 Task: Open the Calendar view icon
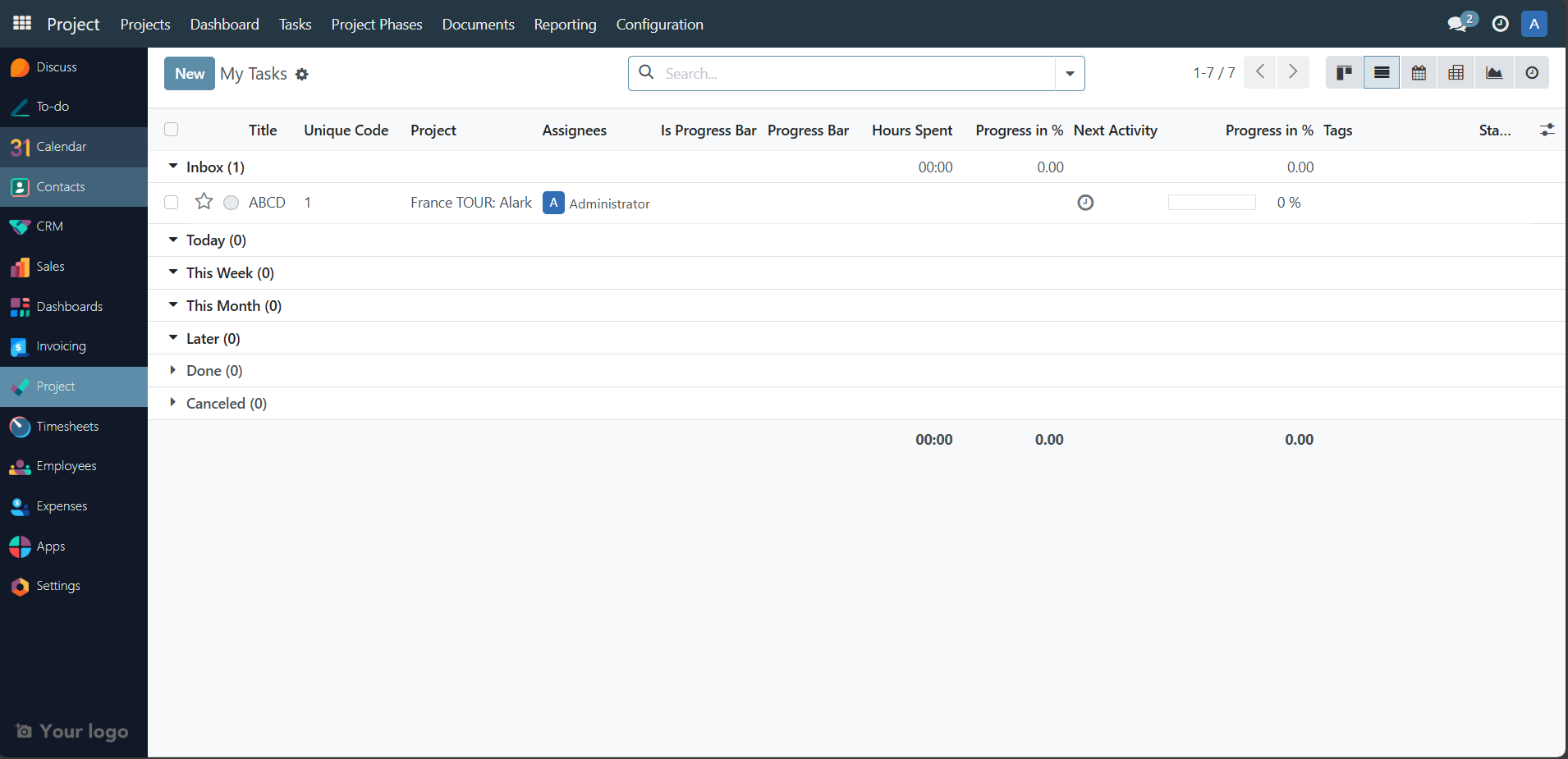click(x=1419, y=73)
